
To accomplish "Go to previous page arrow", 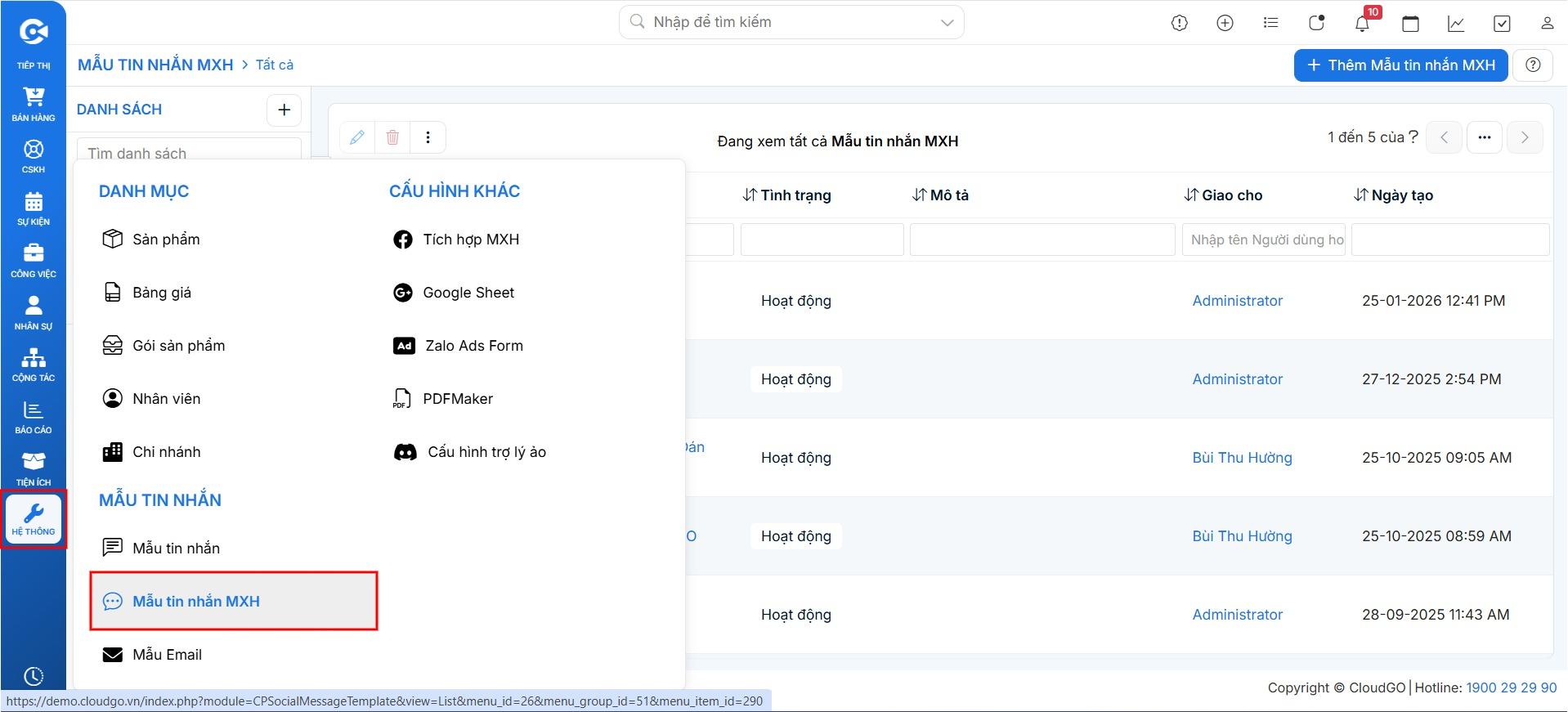I will [x=1444, y=137].
